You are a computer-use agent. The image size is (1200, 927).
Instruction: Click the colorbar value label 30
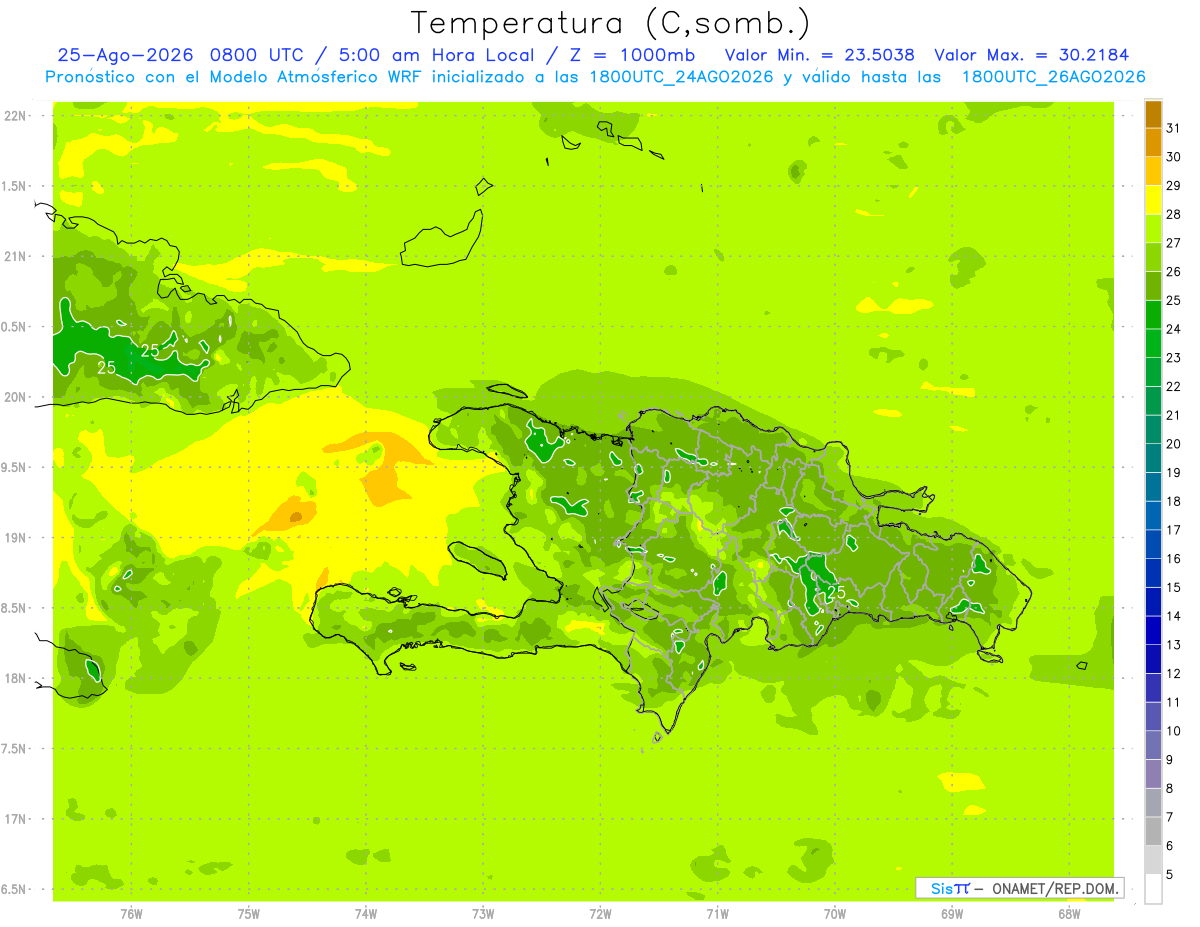coord(1174,157)
